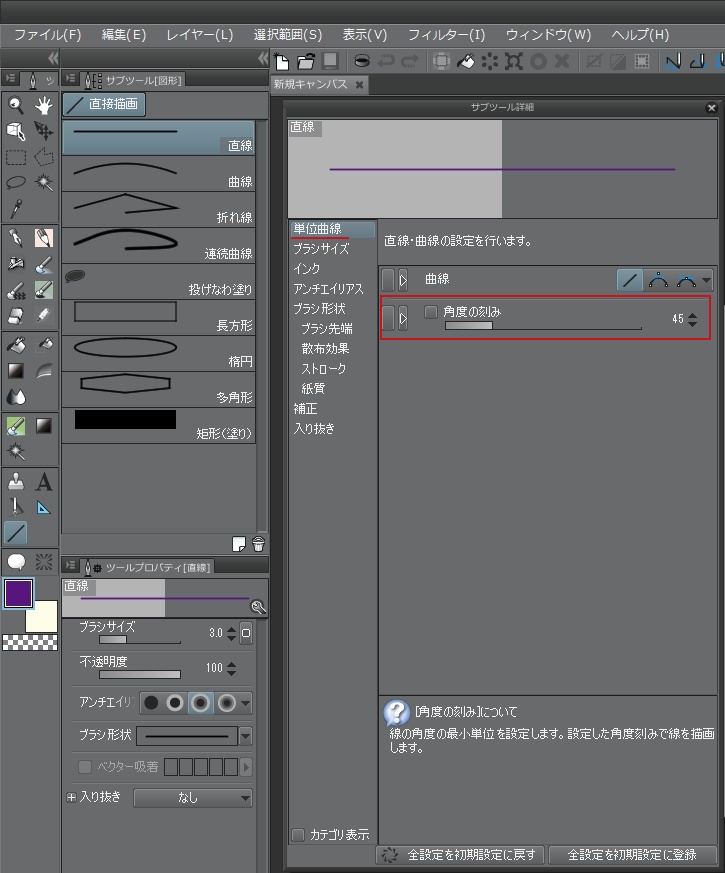
Task: Click the purple main color swatch
Action: (18, 594)
